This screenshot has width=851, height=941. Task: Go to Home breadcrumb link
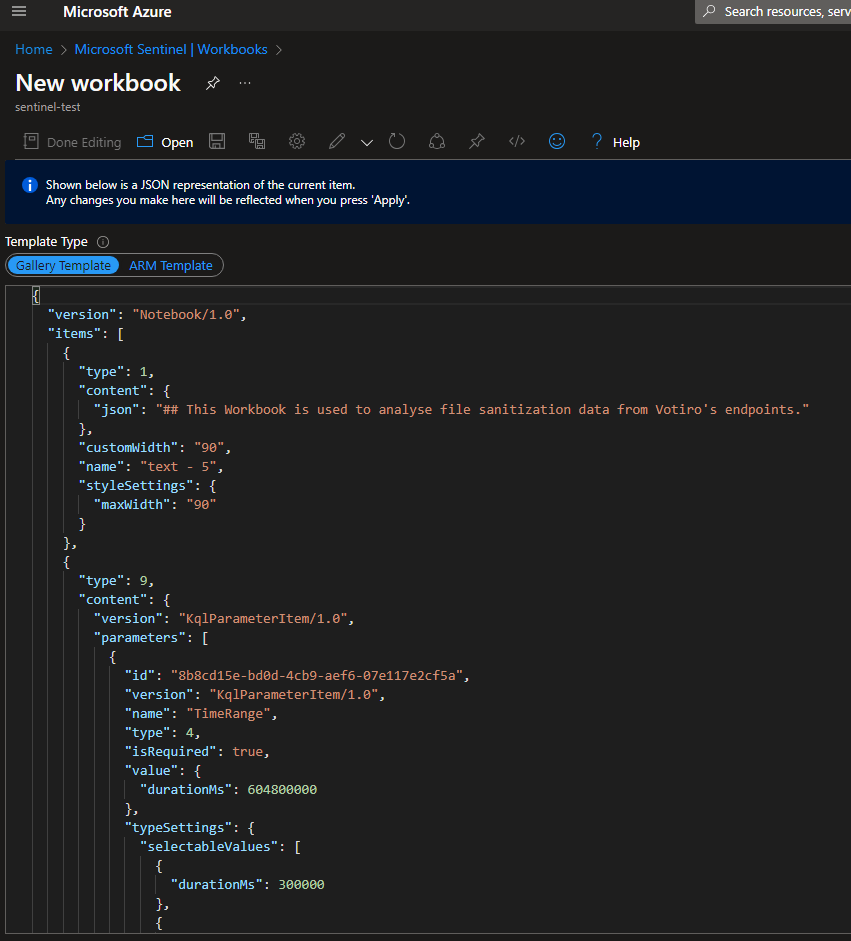pos(34,49)
